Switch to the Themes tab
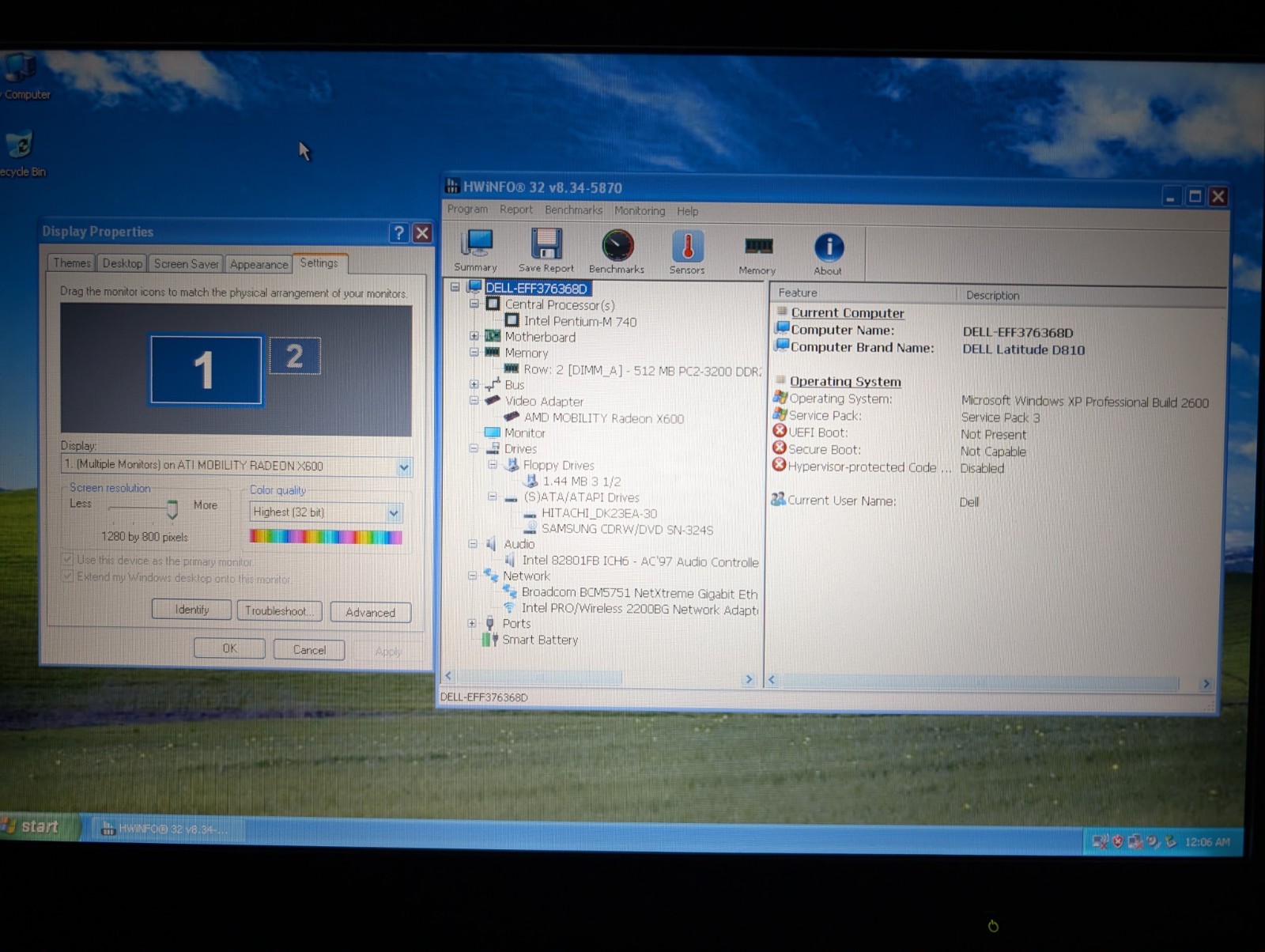Screen dimensions: 1265x952 click(x=72, y=263)
